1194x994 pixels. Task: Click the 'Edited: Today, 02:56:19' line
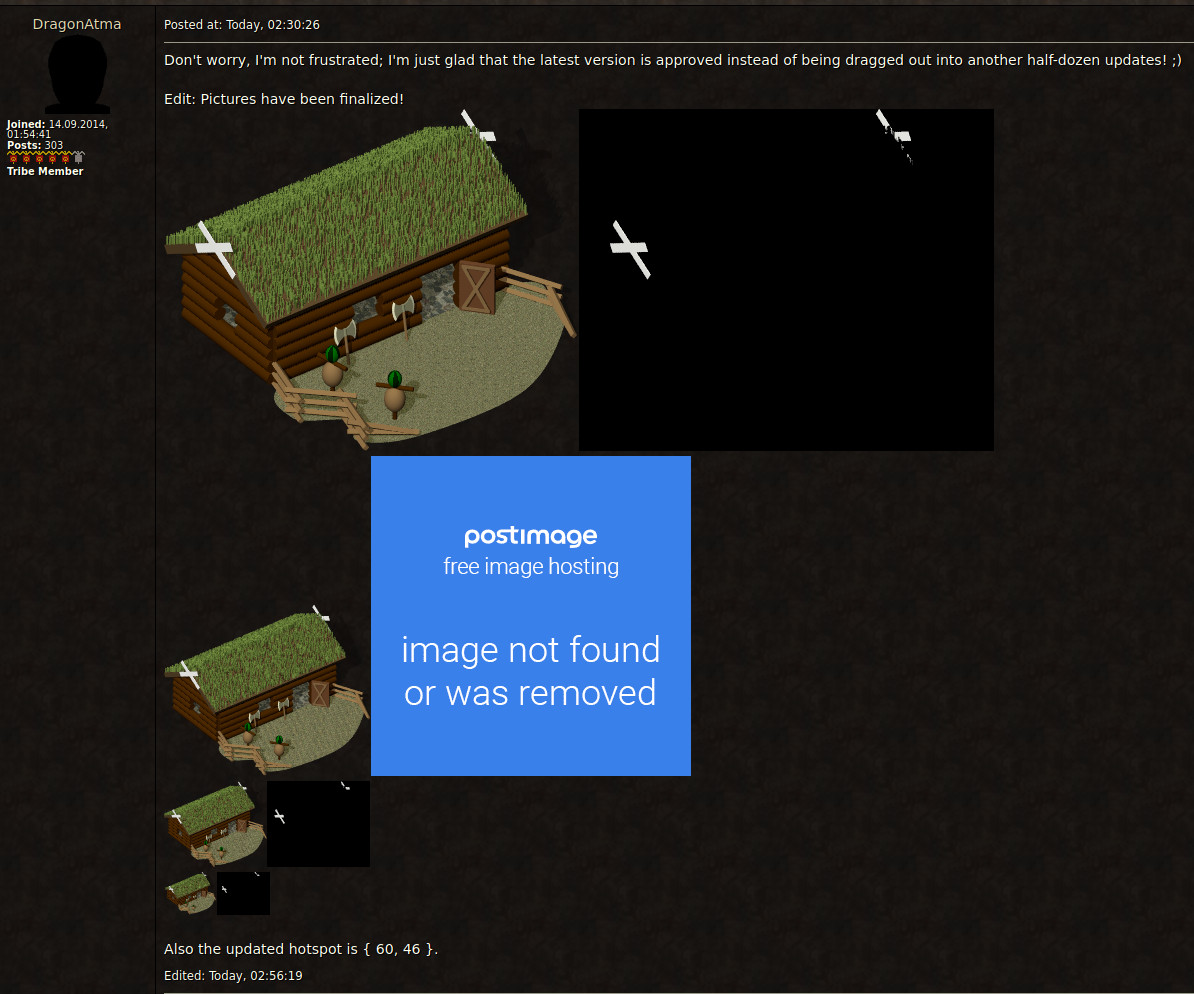coord(233,975)
